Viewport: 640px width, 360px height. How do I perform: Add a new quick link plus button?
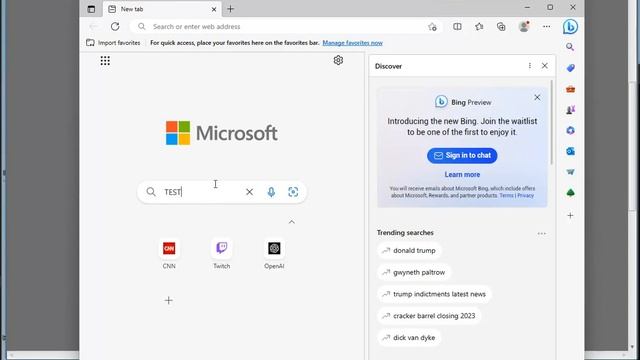point(169,301)
